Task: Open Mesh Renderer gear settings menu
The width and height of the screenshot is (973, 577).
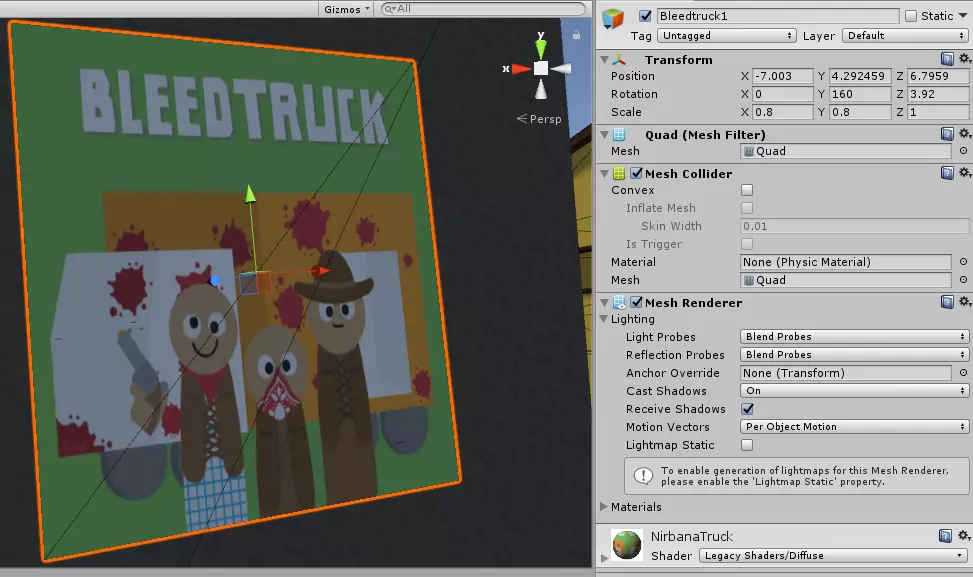Action: point(964,302)
